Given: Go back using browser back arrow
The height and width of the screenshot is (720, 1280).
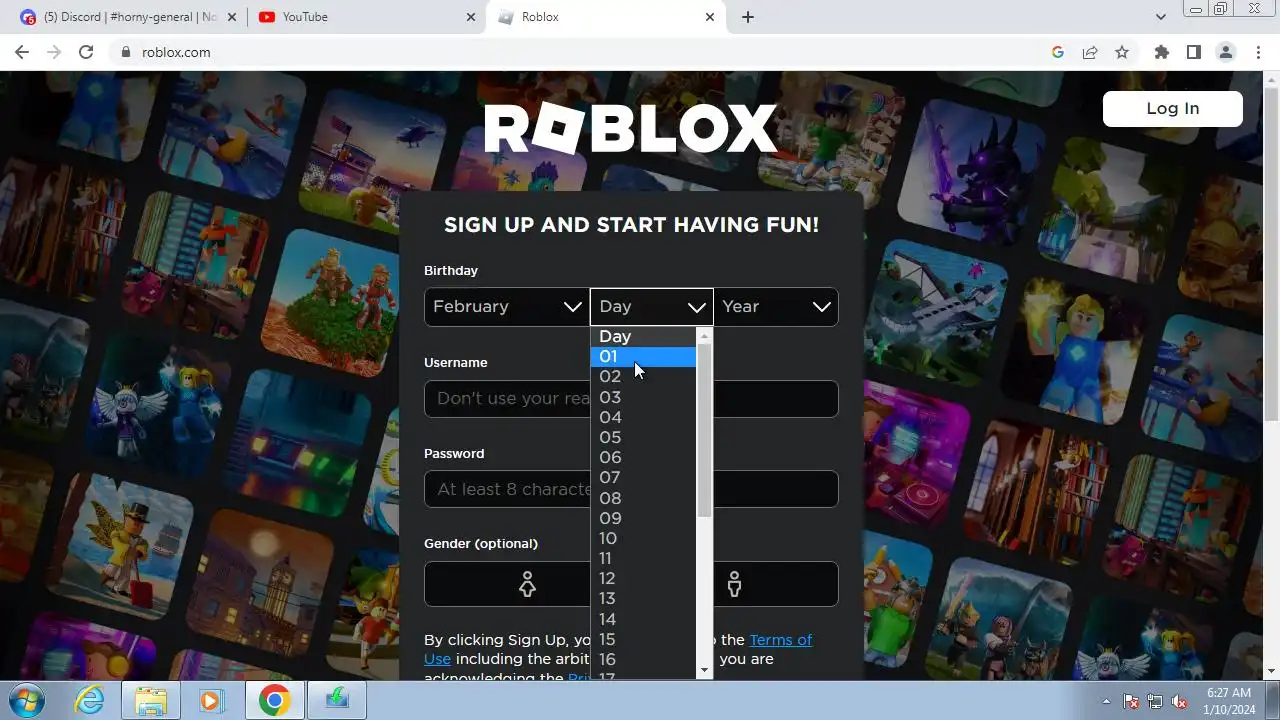Looking at the screenshot, I should pos(22,52).
